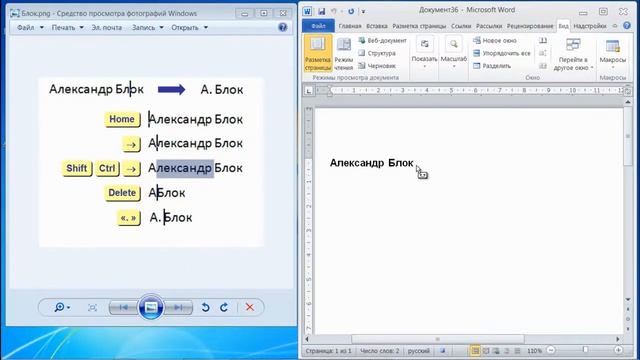Click the Redo/Repeat icon in Word's title bar

coord(351,11)
